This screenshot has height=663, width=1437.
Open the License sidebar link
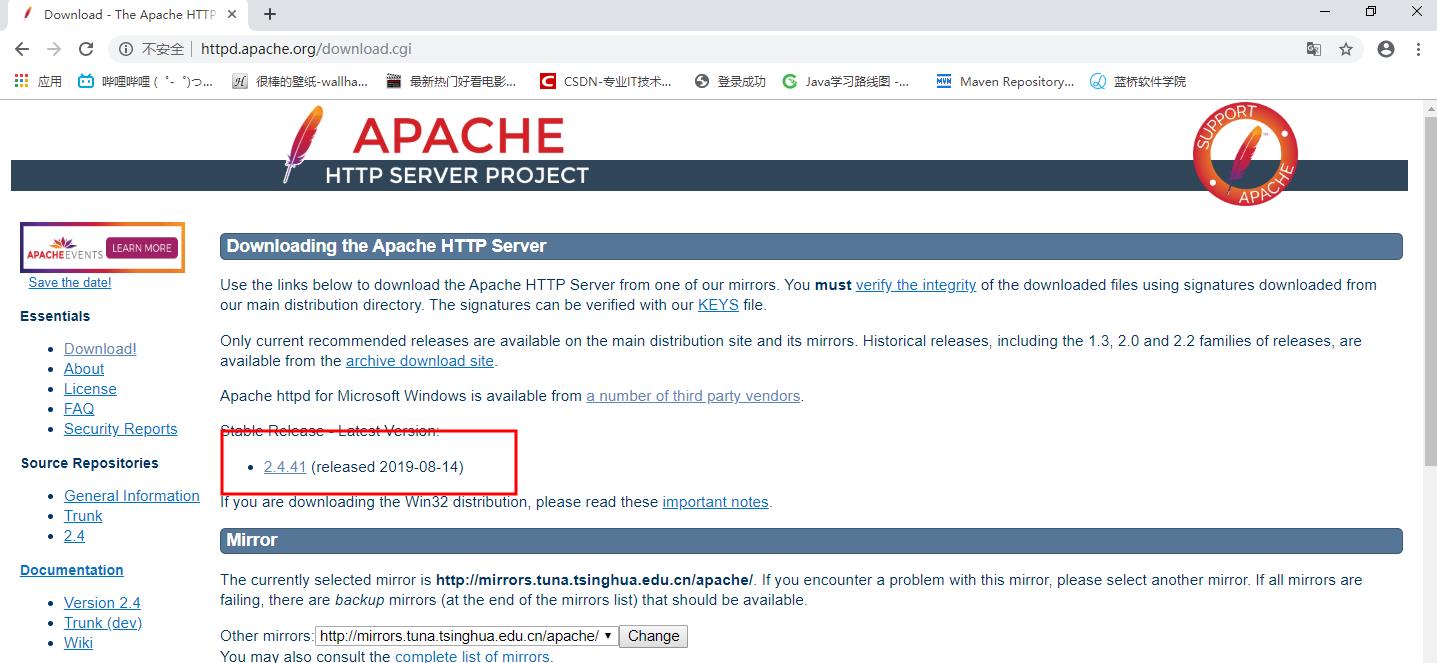(90, 389)
